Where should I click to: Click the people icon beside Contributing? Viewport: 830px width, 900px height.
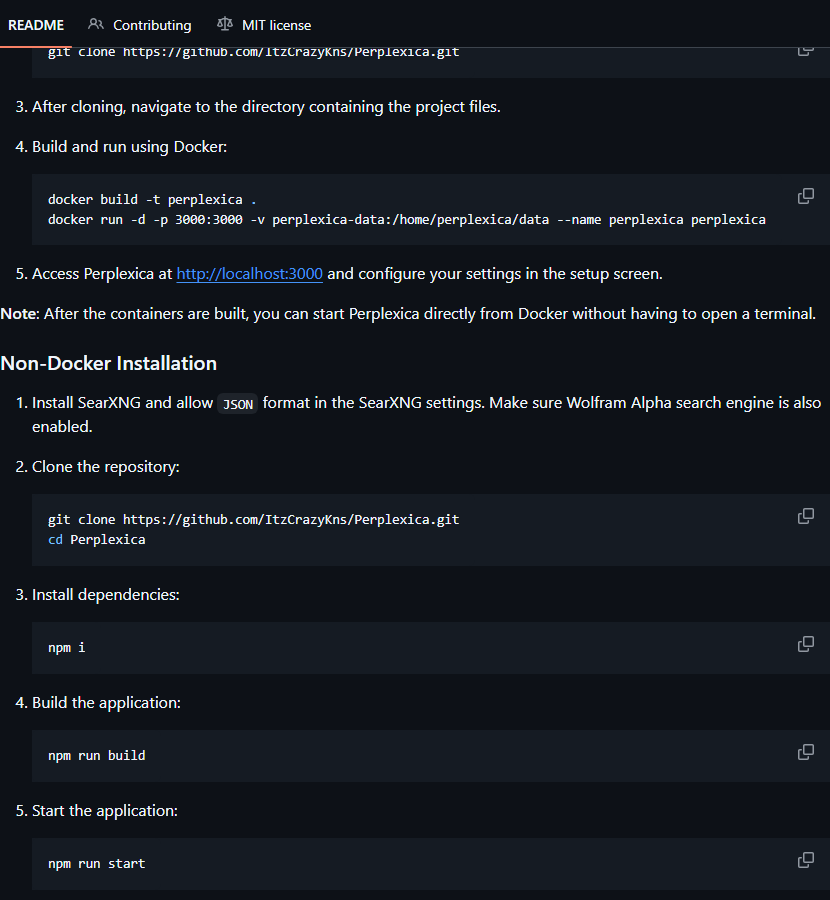pyautogui.click(x=96, y=25)
